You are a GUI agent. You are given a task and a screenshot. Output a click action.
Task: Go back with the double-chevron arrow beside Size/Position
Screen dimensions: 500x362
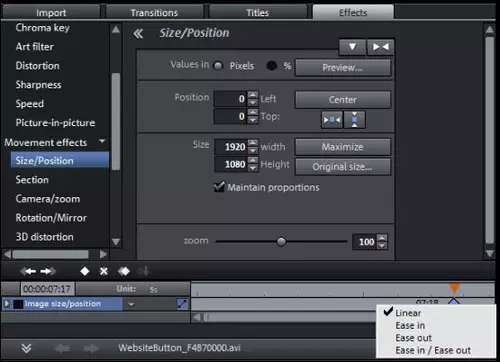point(138,34)
